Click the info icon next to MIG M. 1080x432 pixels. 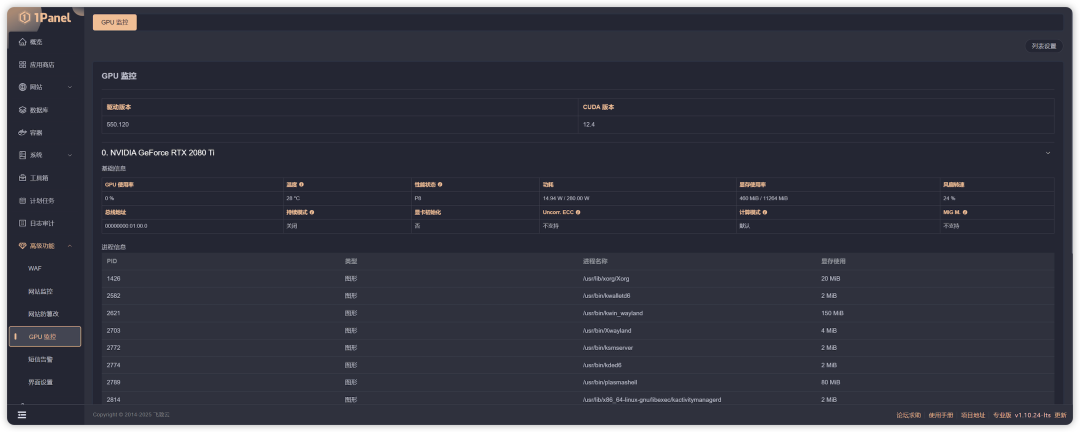(965, 212)
